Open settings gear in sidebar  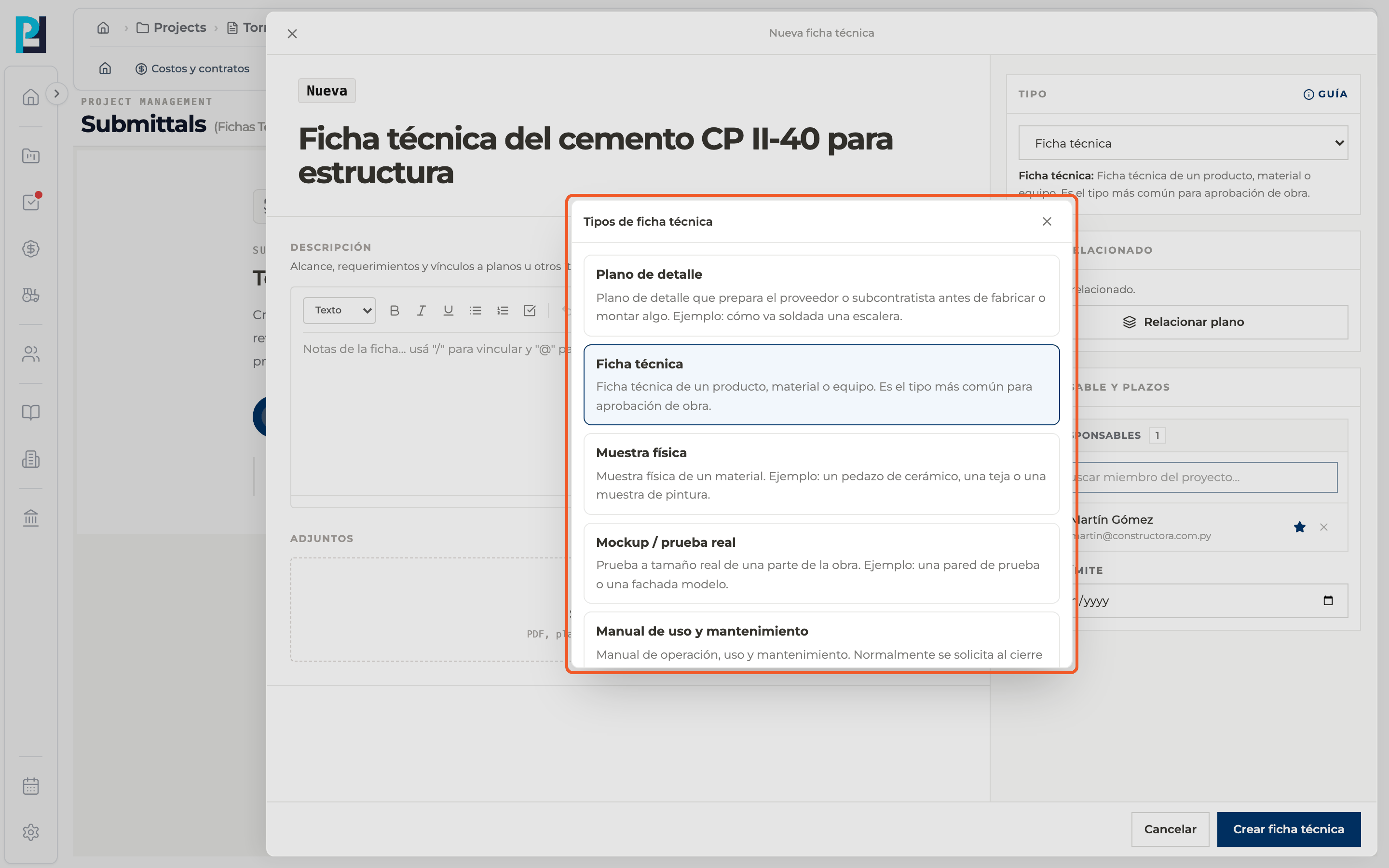(31, 832)
